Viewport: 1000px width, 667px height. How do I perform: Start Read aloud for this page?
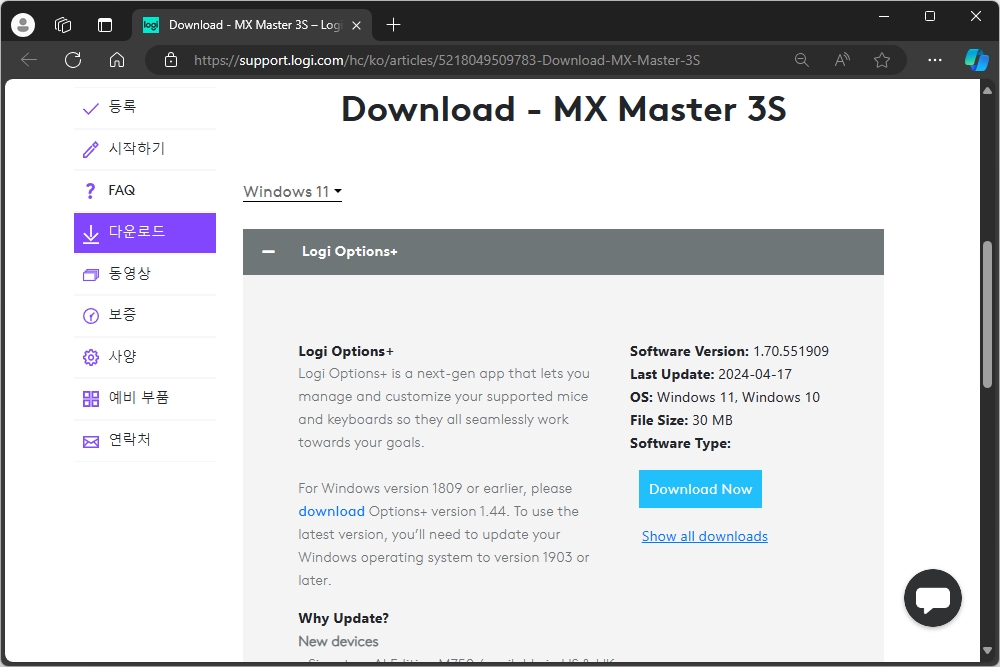(842, 60)
